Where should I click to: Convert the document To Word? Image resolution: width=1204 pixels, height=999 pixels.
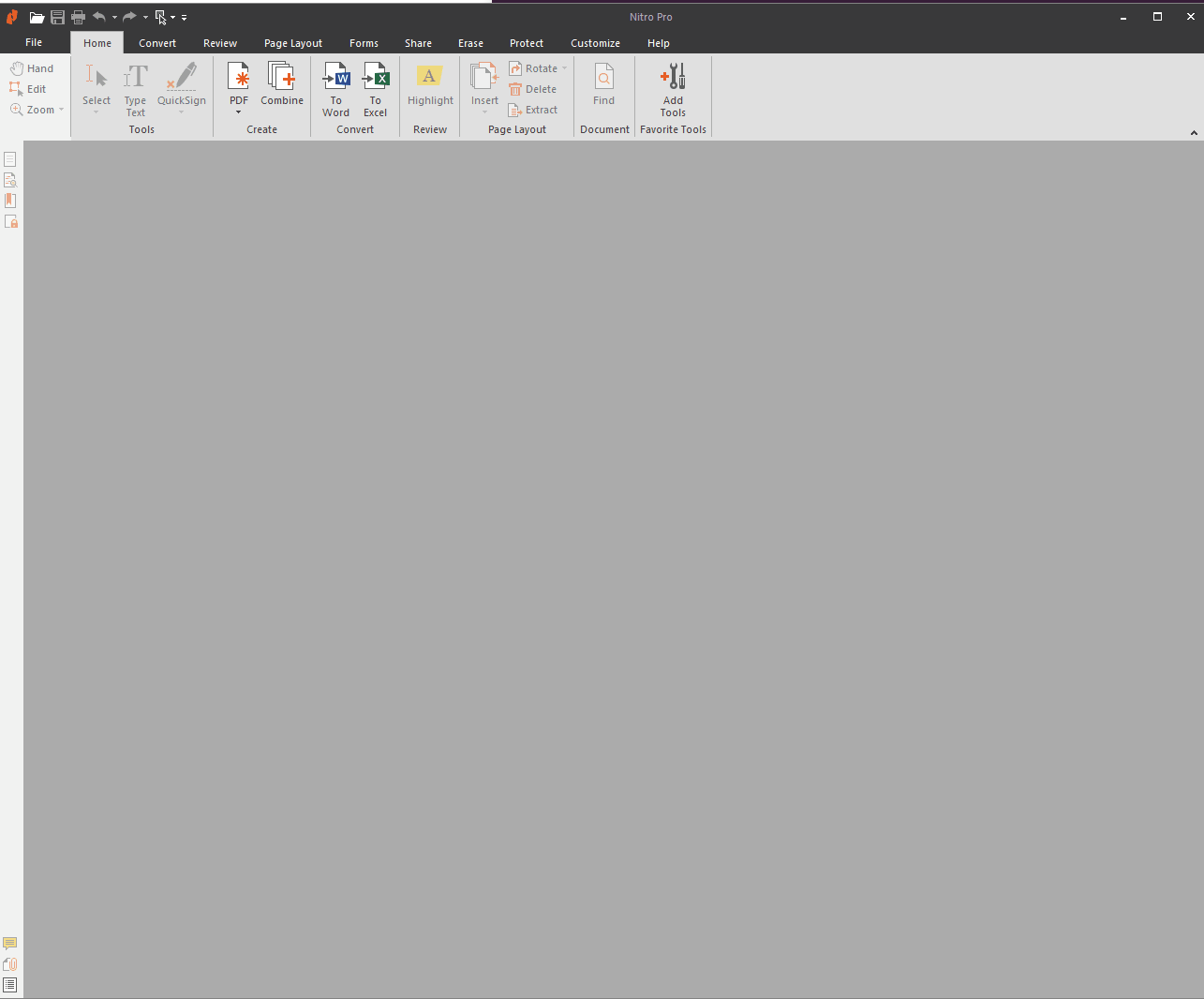(335, 89)
